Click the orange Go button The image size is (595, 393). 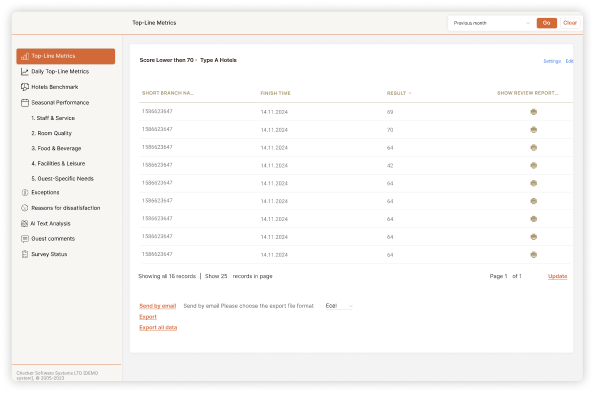pos(546,23)
